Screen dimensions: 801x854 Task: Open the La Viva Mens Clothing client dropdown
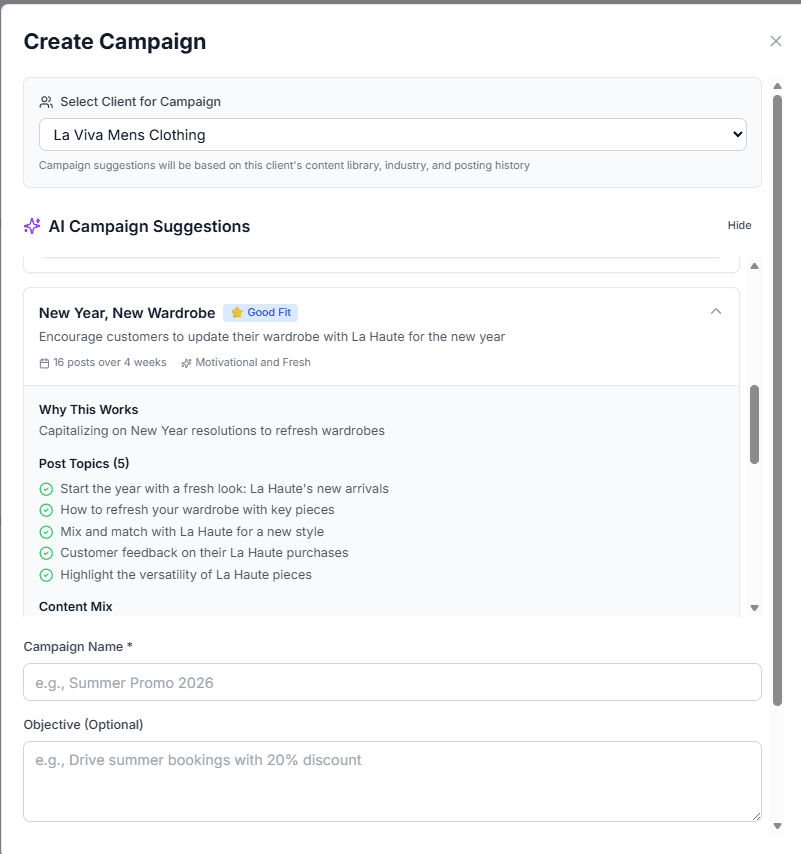pyautogui.click(x=392, y=135)
